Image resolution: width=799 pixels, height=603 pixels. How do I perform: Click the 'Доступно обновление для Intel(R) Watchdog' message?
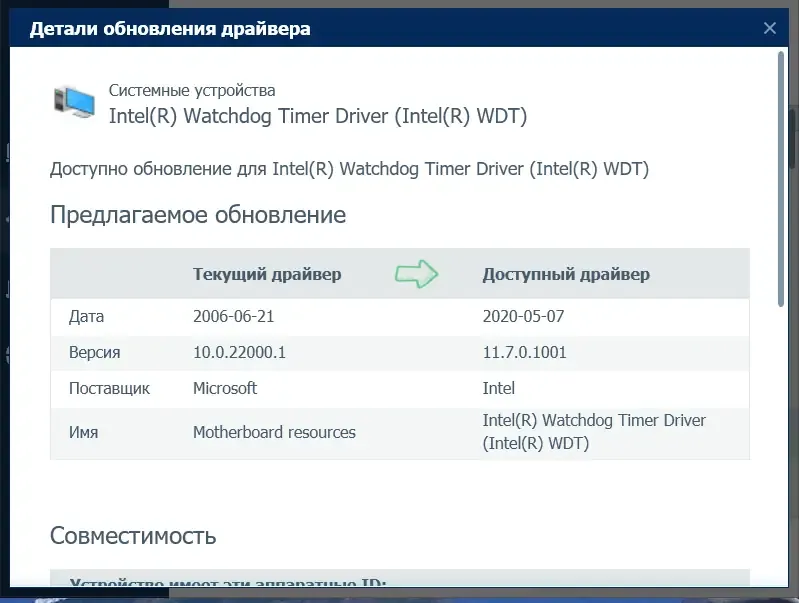350,169
